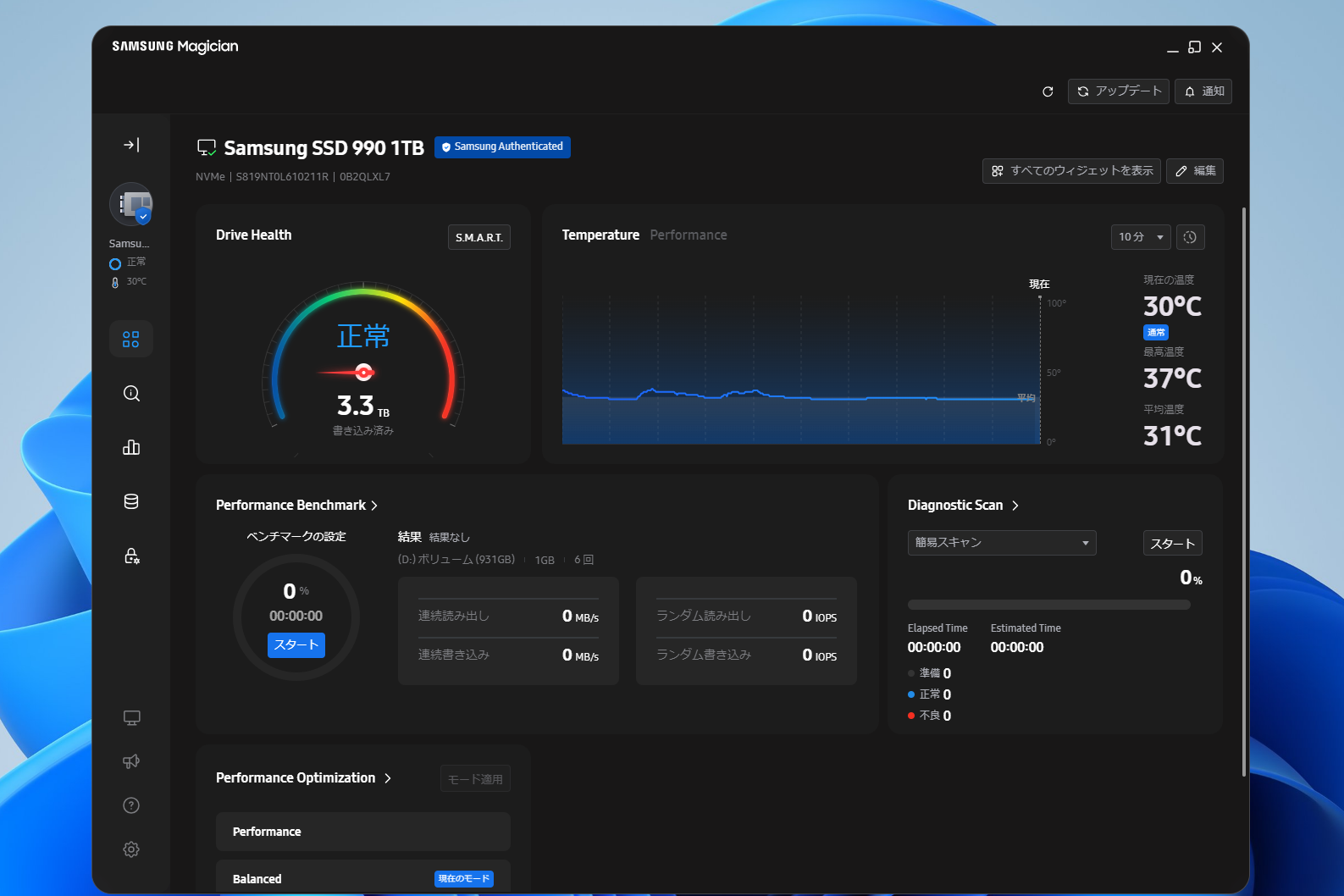The image size is (1344, 896).
Task: Click the アップデート update button
Action: click(x=1119, y=91)
